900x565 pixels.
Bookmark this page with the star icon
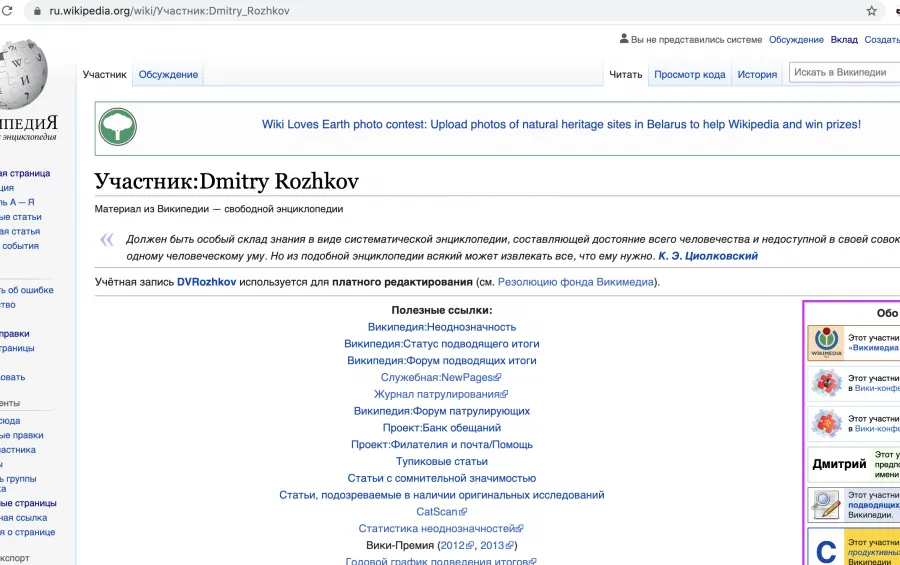pyautogui.click(x=871, y=11)
